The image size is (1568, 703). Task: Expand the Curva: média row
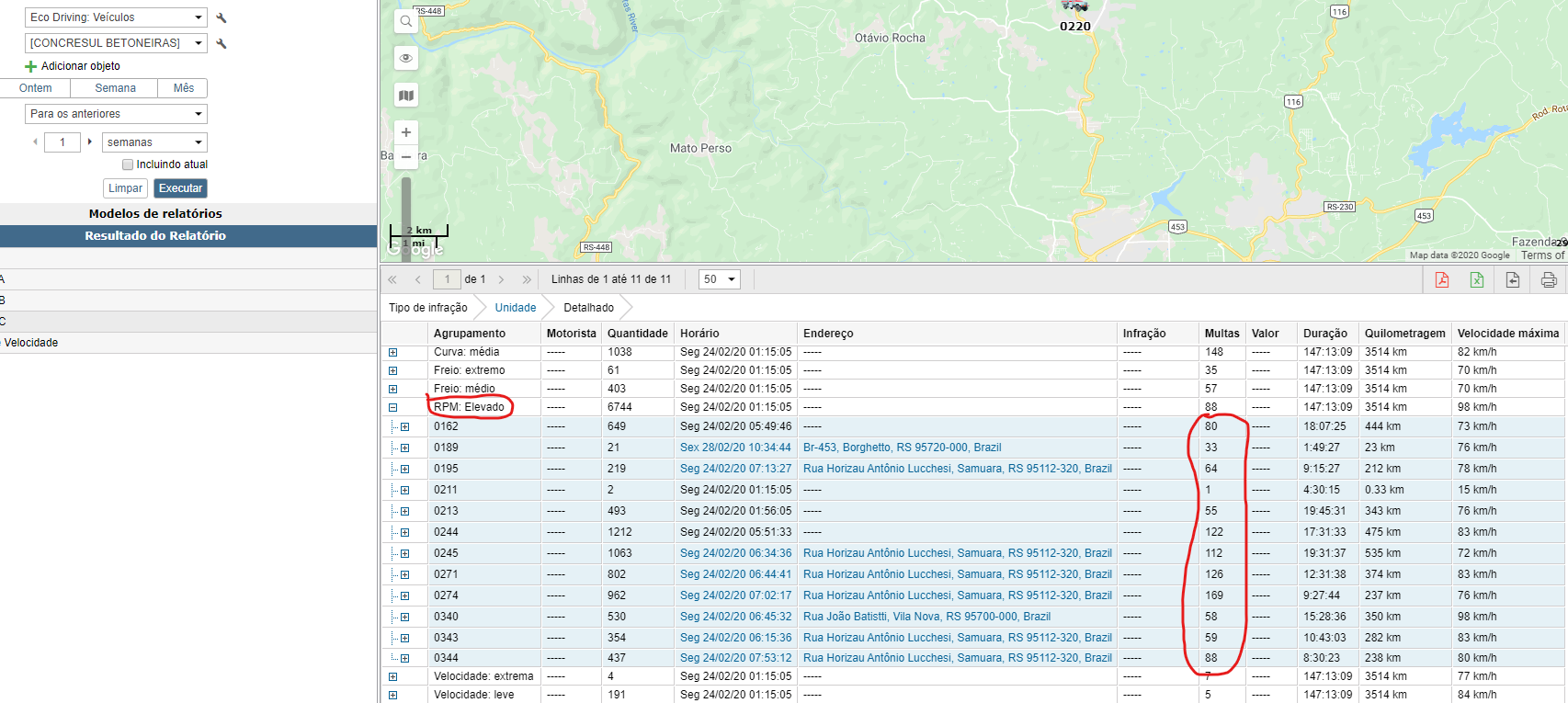pyautogui.click(x=392, y=352)
